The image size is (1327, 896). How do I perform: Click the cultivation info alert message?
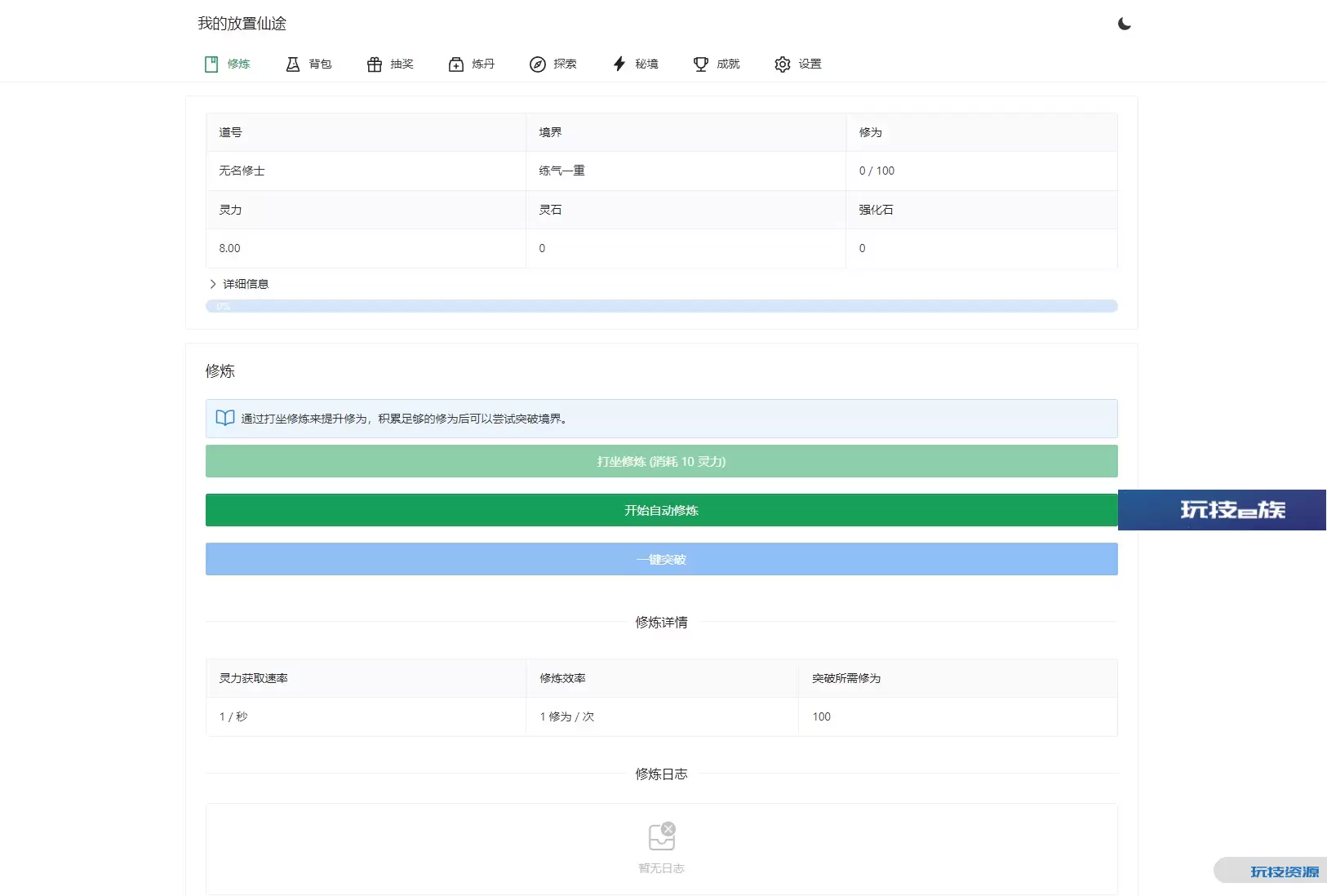(x=662, y=419)
